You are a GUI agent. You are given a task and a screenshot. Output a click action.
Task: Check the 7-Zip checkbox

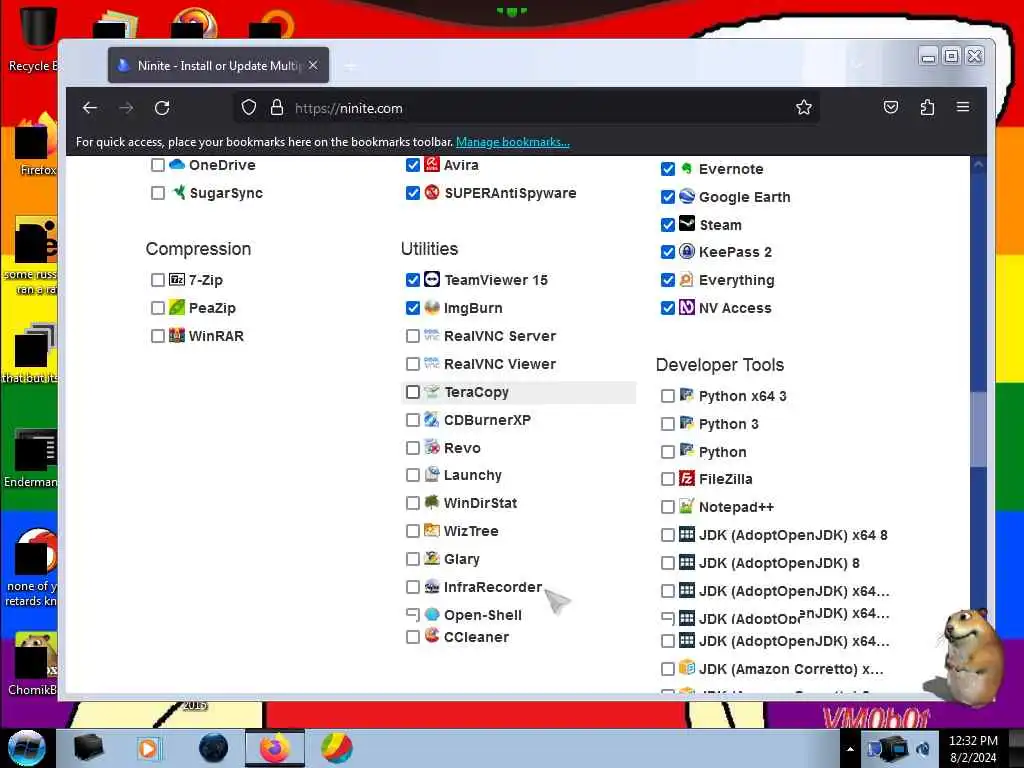[x=157, y=280]
